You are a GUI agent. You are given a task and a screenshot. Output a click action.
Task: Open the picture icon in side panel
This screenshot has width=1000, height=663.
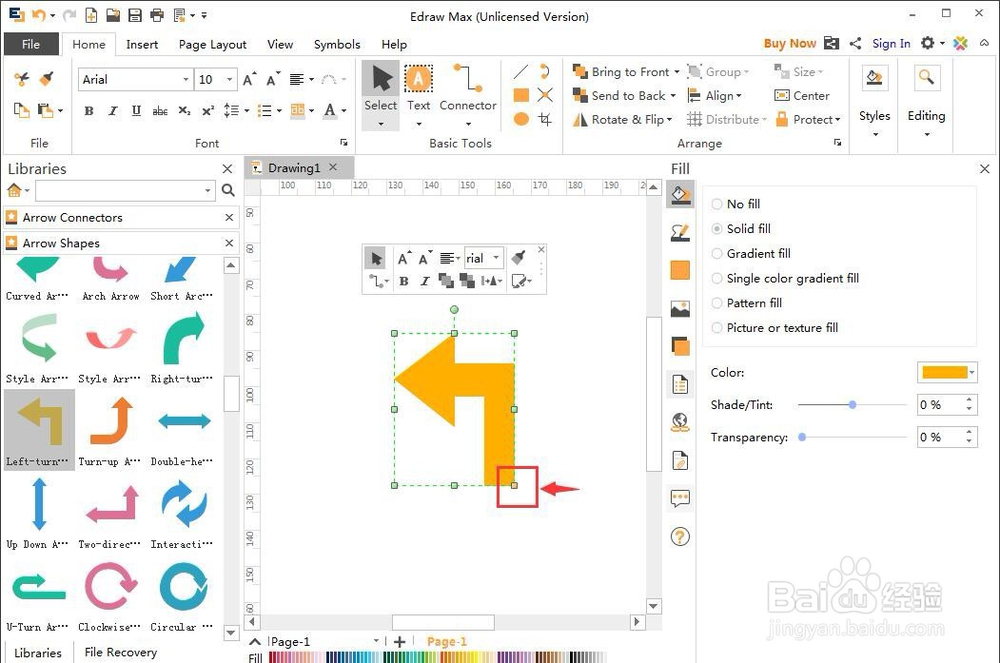click(x=680, y=309)
